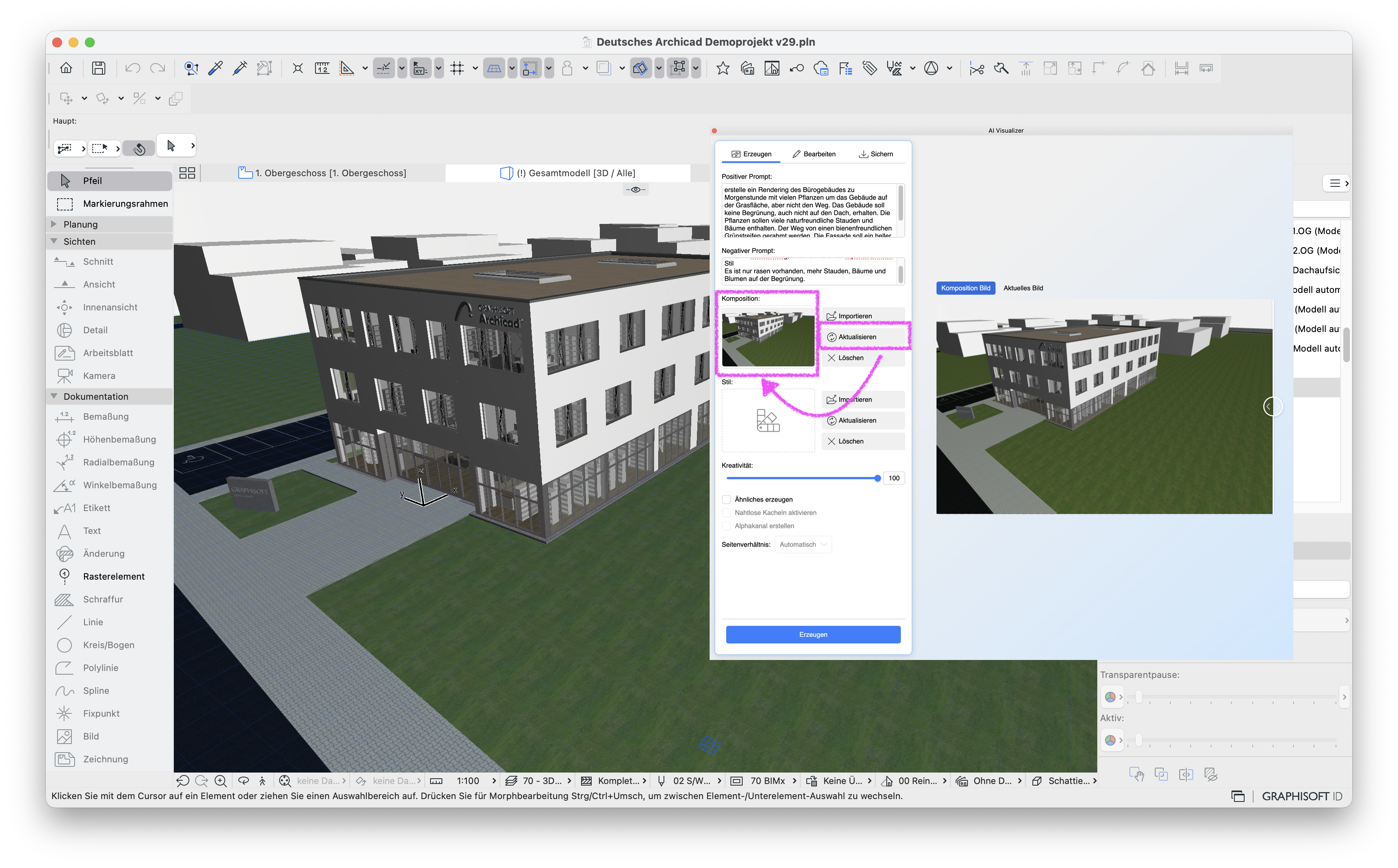Click the Transparentpause slider handle
The width and height of the screenshot is (1398, 868).
pyautogui.click(x=1138, y=697)
